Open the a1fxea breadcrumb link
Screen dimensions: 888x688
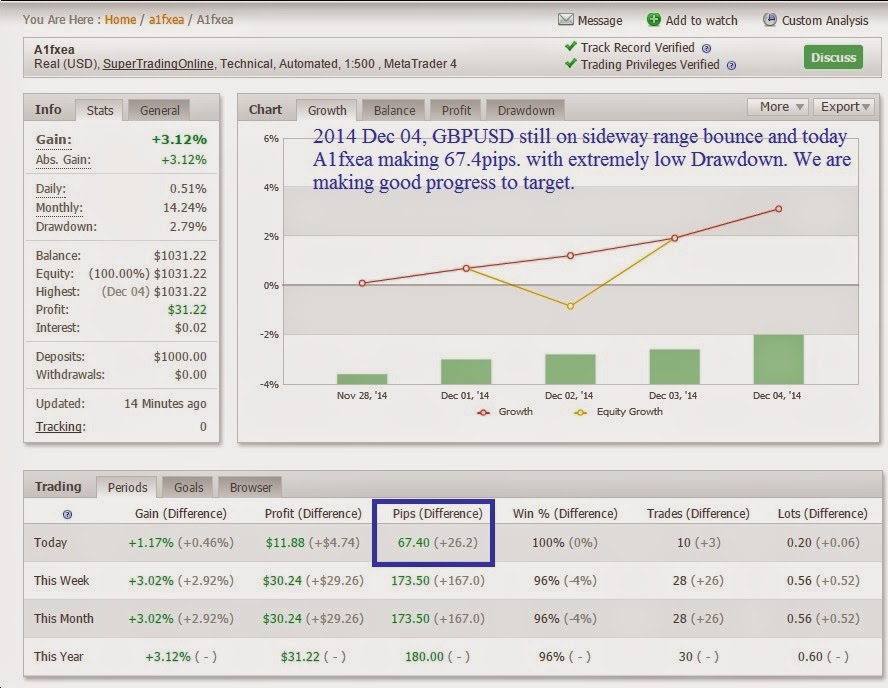pyautogui.click(x=166, y=20)
